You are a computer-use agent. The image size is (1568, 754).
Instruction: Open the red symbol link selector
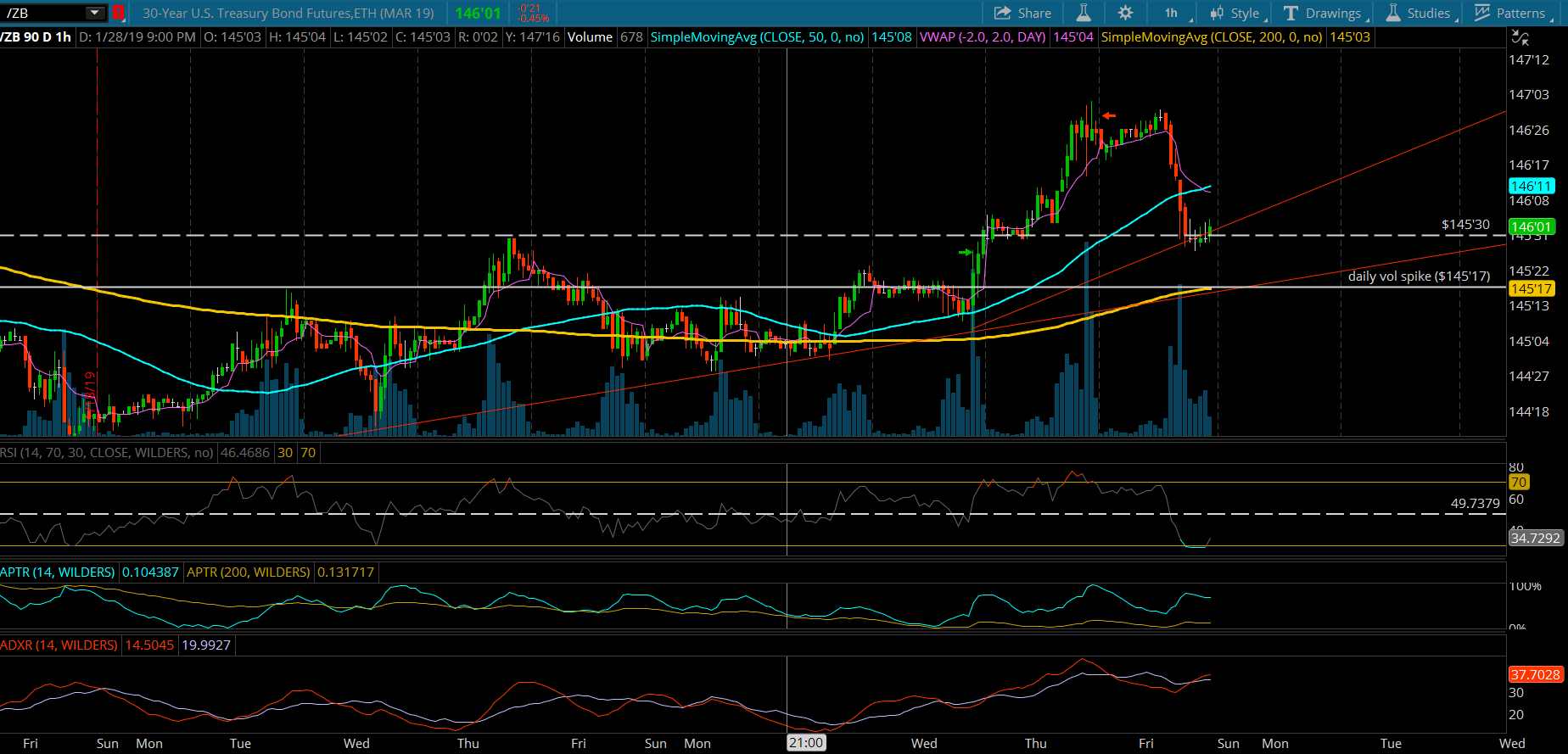tap(118, 13)
